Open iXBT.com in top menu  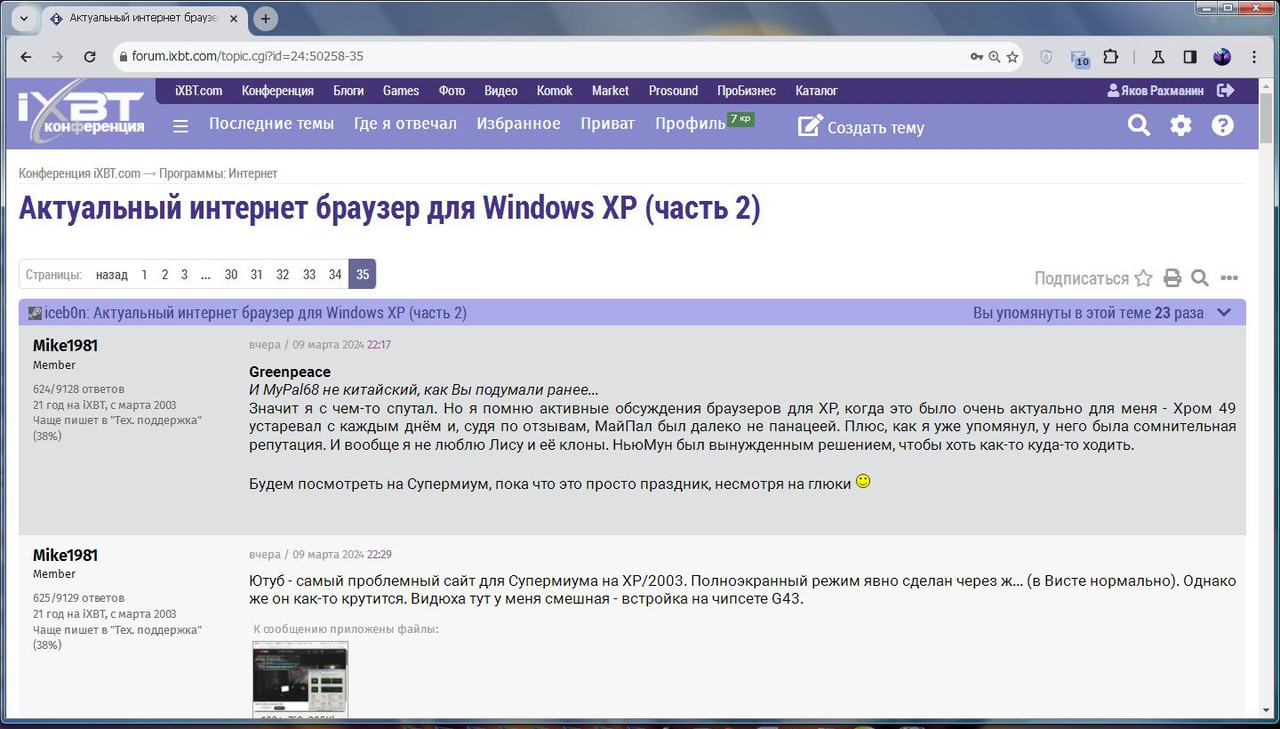[199, 90]
